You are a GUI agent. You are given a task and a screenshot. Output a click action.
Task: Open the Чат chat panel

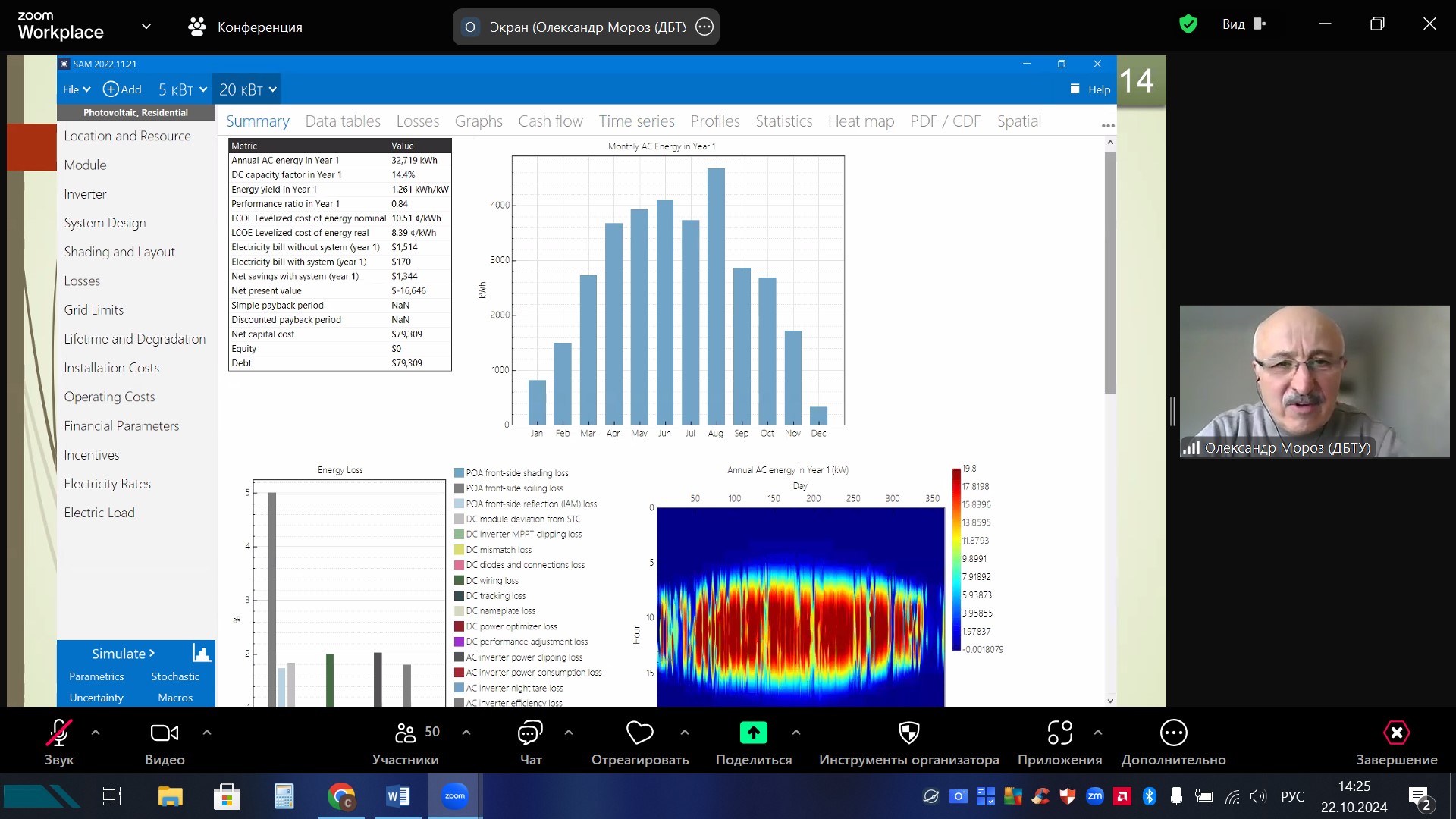530,733
